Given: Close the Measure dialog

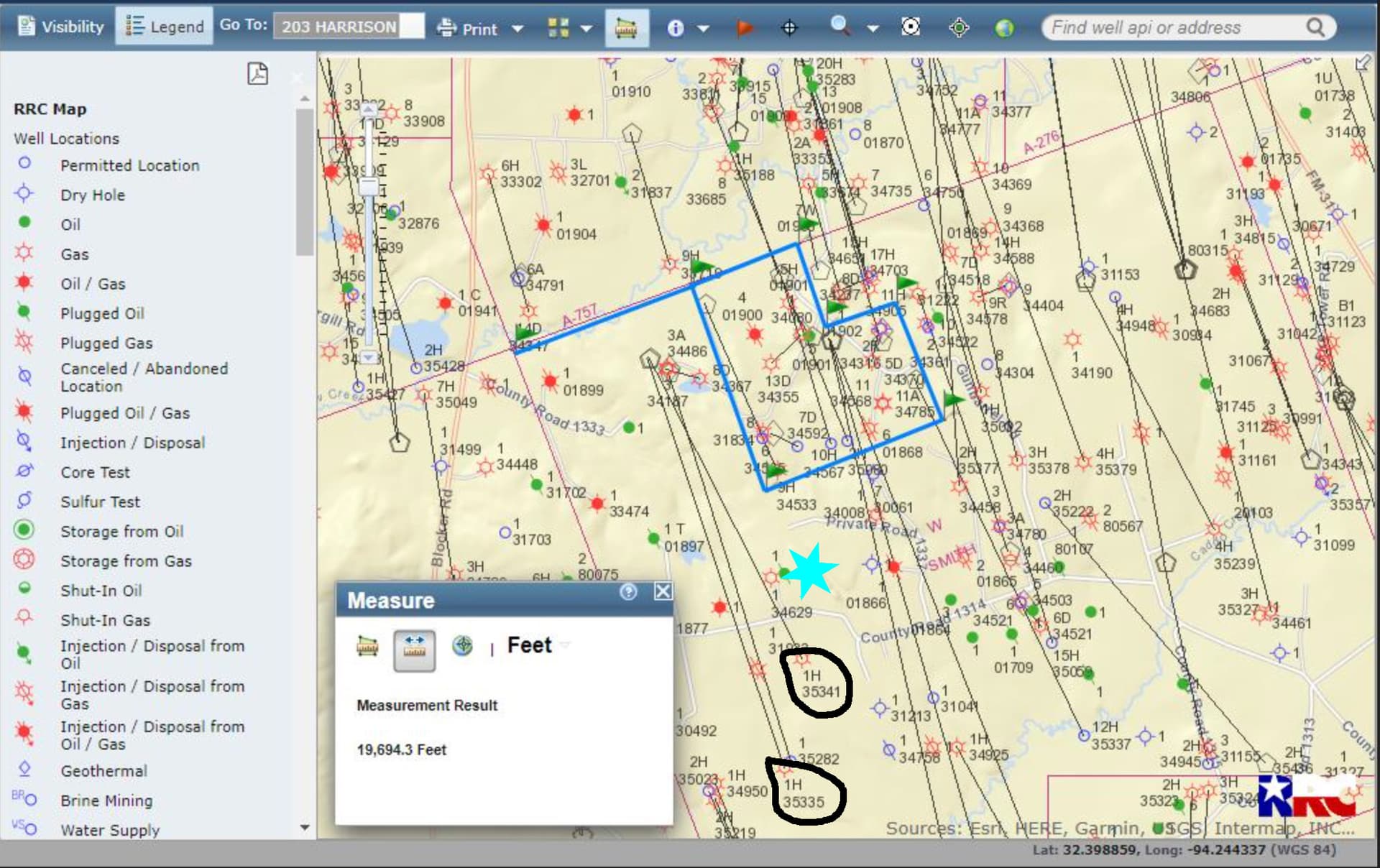Looking at the screenshot, I should (x=663, y=591).
